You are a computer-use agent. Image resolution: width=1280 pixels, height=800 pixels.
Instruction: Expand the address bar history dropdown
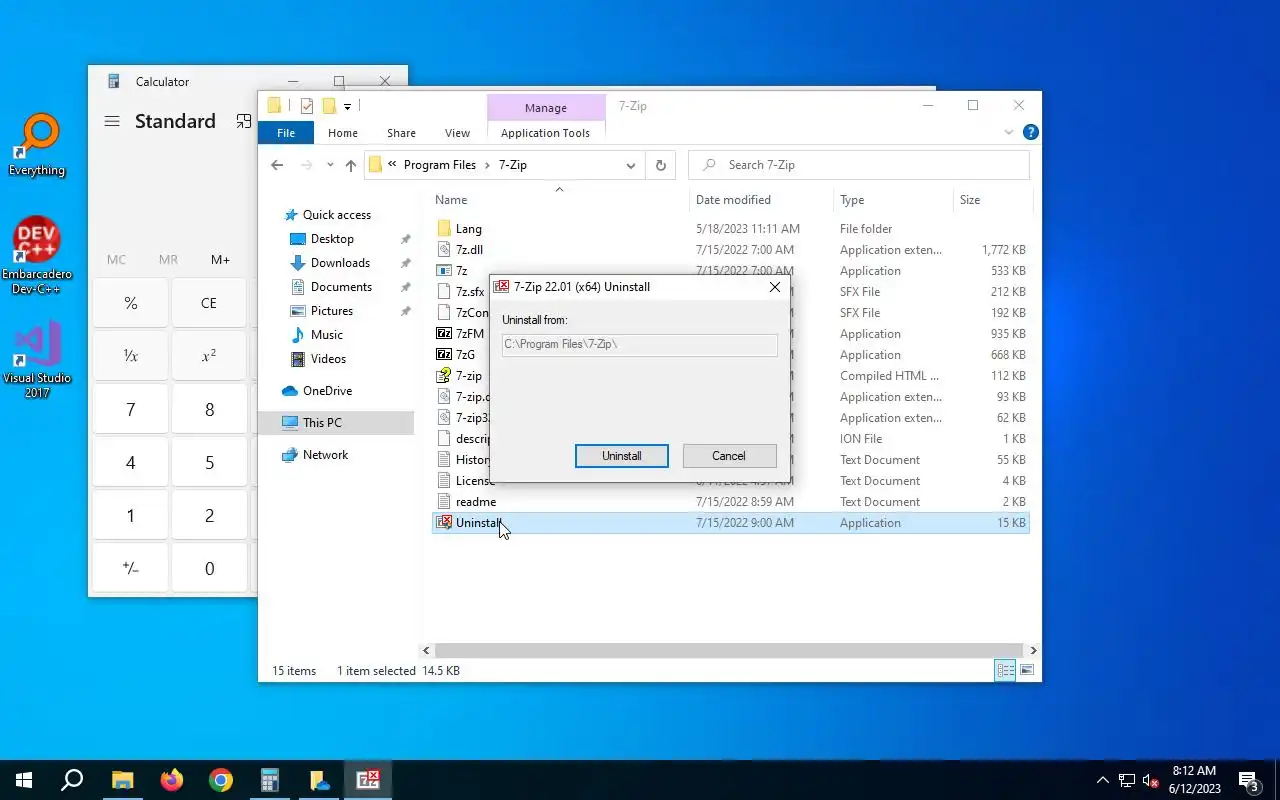point(630,165)
